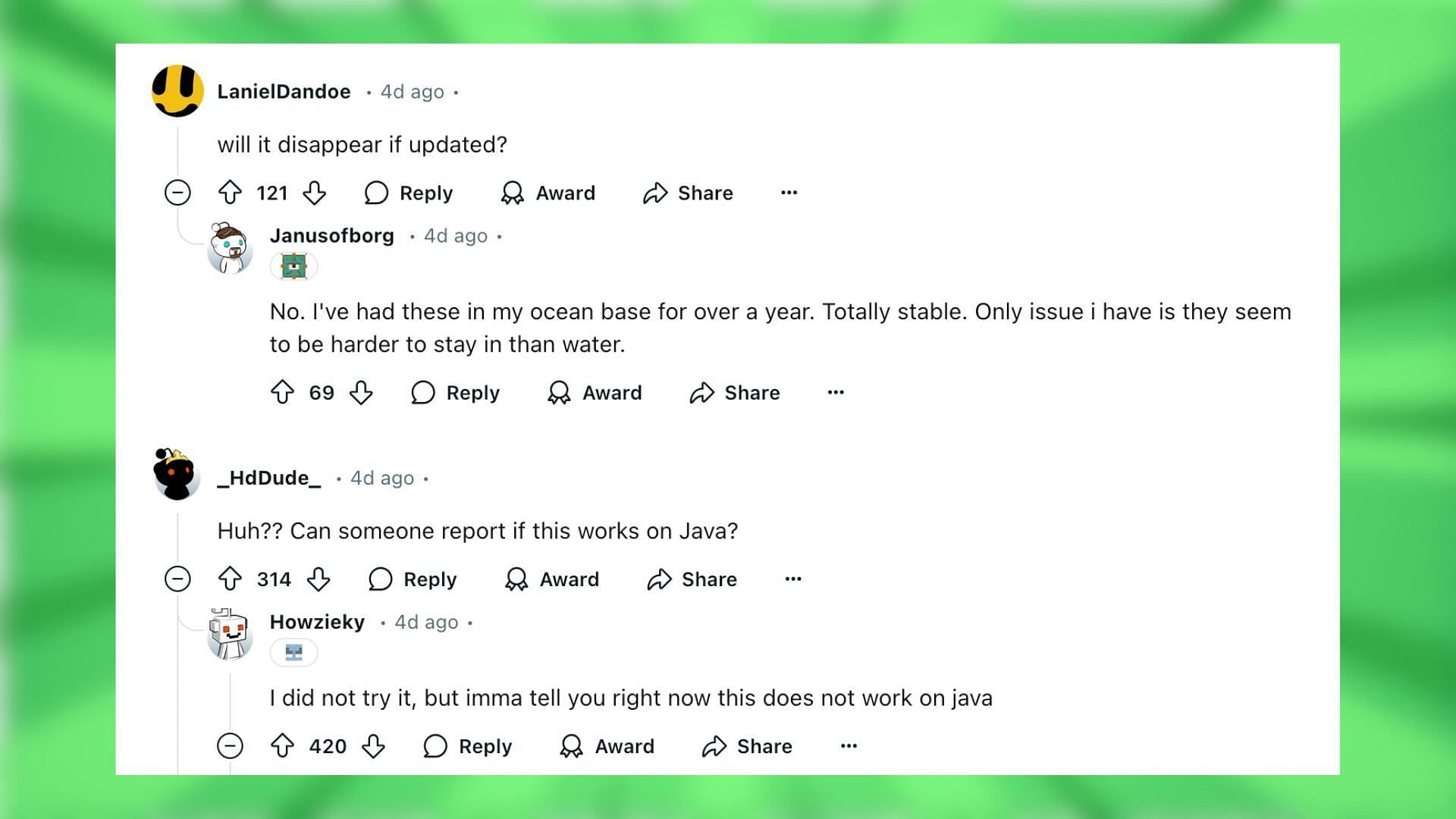Click LanielDandoe's profile avatar icon
Viewport: 1456px width, 819px height.
pyautogui.click(x=179, y=92)
